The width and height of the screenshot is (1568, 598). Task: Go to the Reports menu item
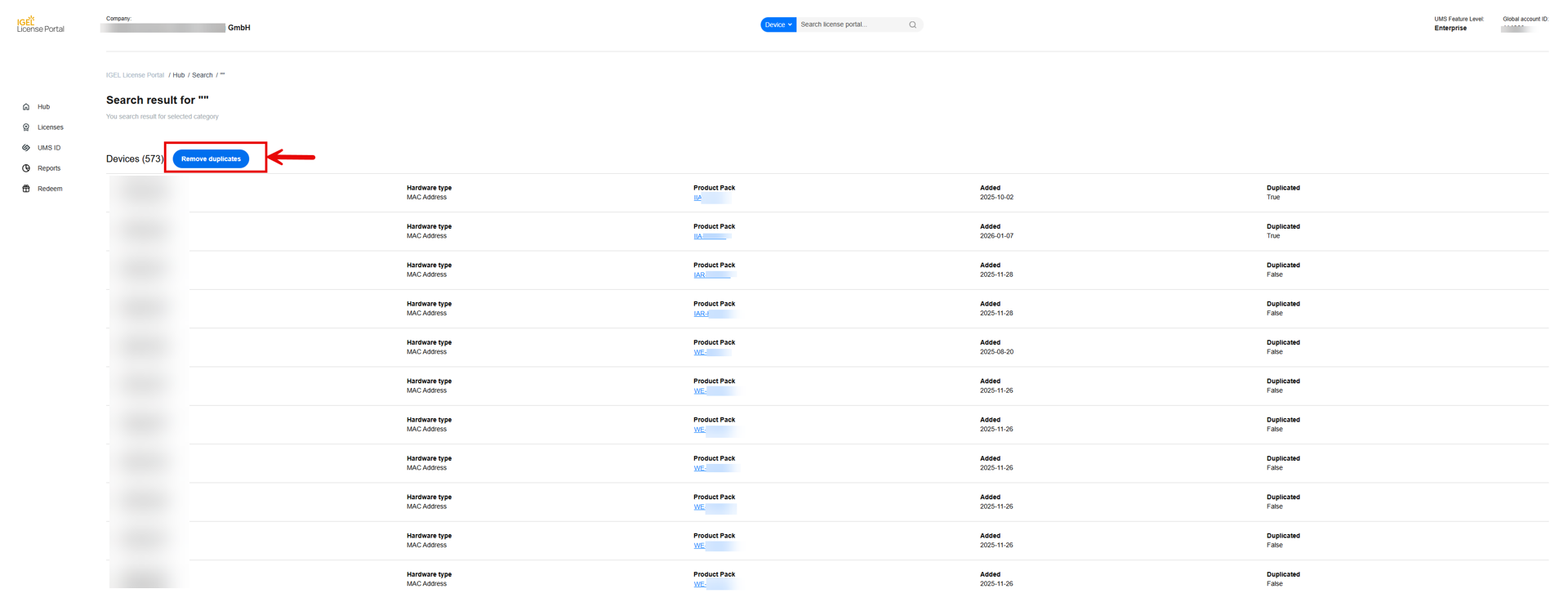(x=49, y=168)
